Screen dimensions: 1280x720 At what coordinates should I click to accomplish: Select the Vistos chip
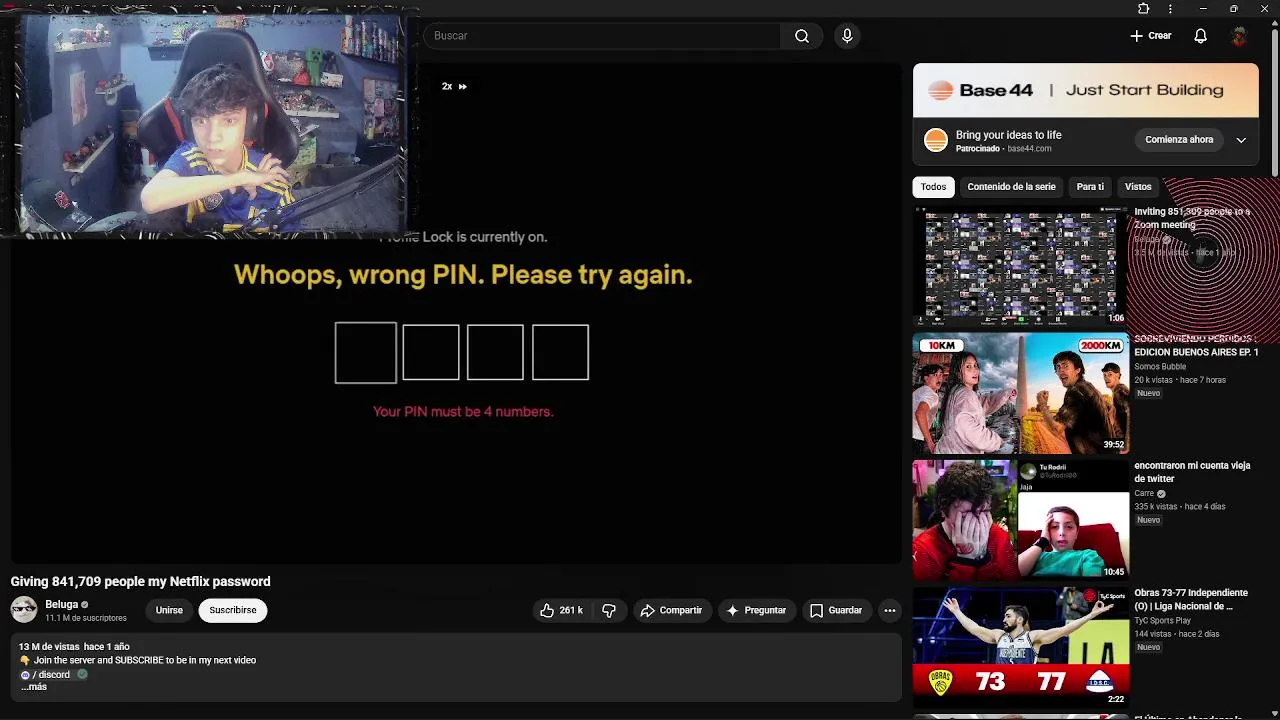1138,187
